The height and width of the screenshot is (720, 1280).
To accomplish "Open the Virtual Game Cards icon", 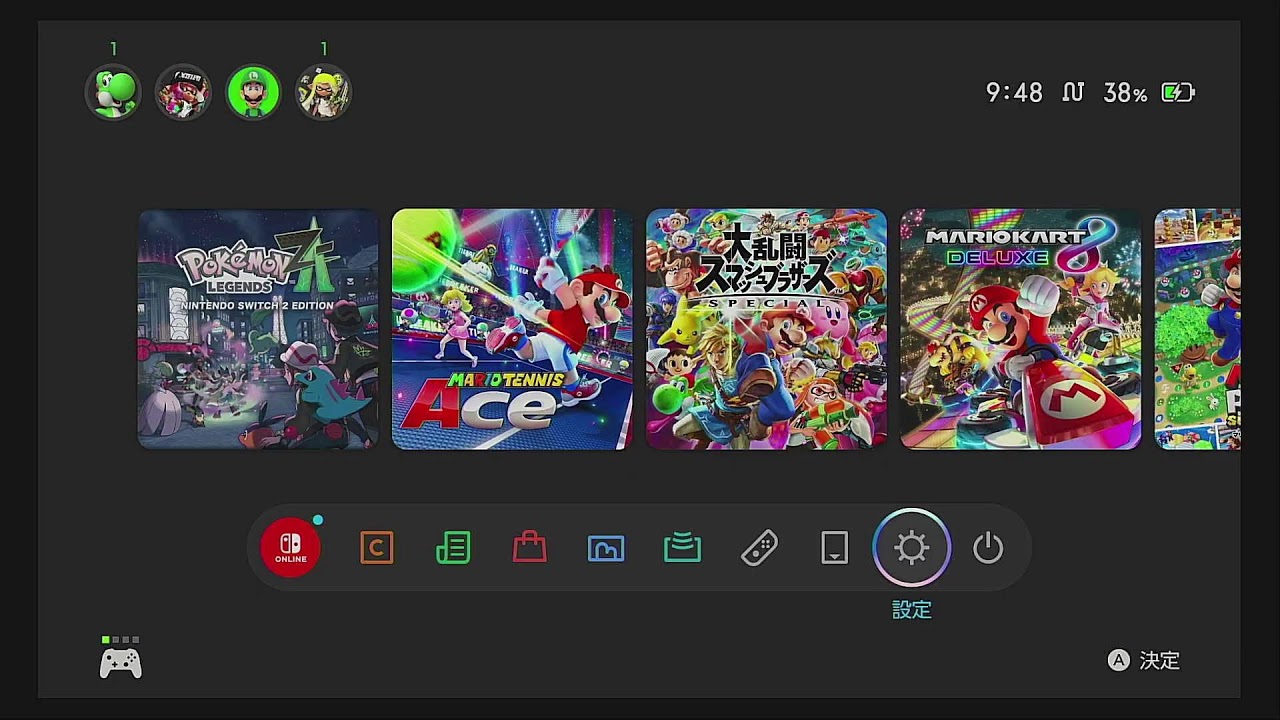I will pos(835,548).
